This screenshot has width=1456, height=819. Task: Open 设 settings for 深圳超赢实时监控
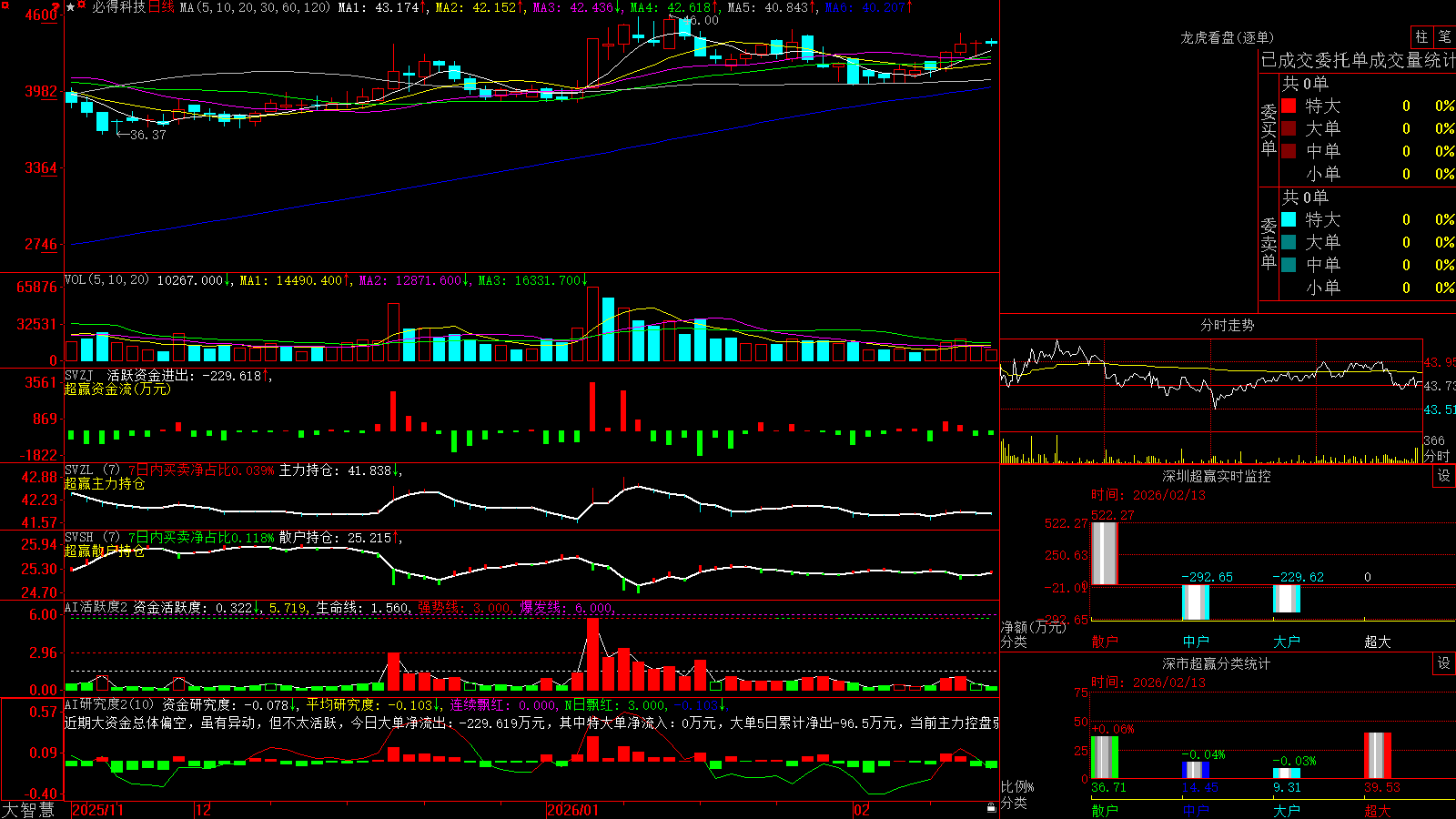pos(1444,476)
